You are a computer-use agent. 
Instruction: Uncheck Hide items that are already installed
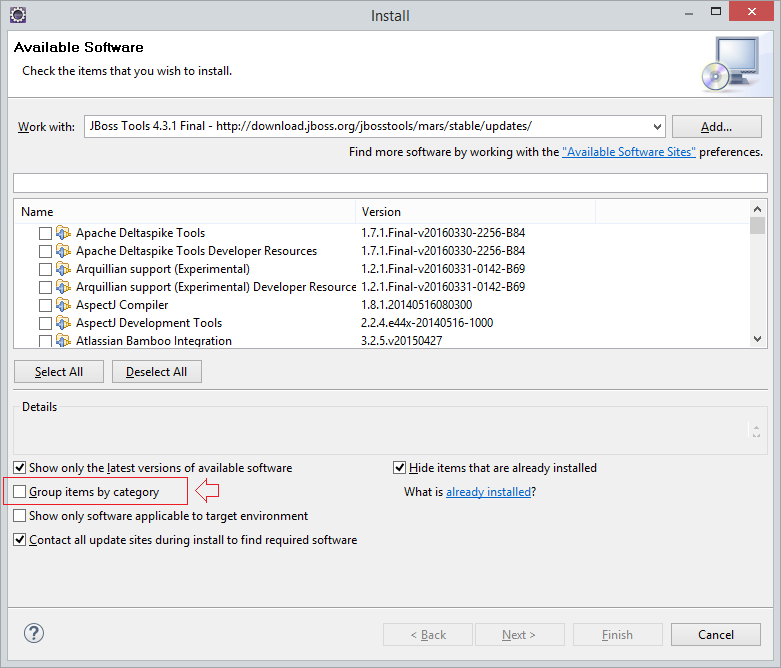pos(399,467)
